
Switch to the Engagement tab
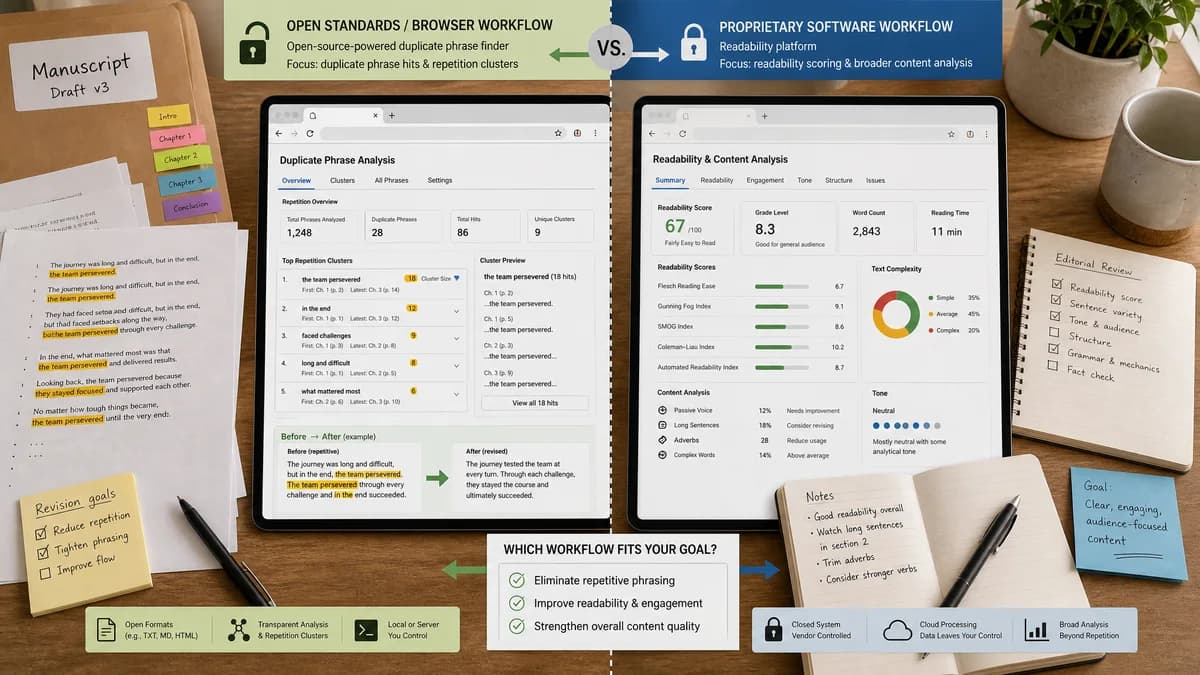(765, 181)
